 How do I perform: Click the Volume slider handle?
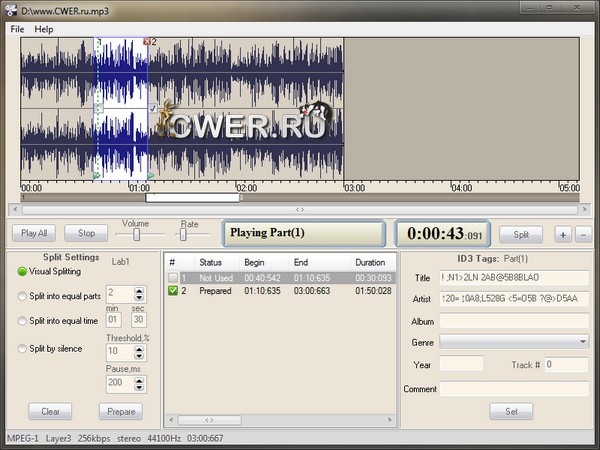[135, 235]
